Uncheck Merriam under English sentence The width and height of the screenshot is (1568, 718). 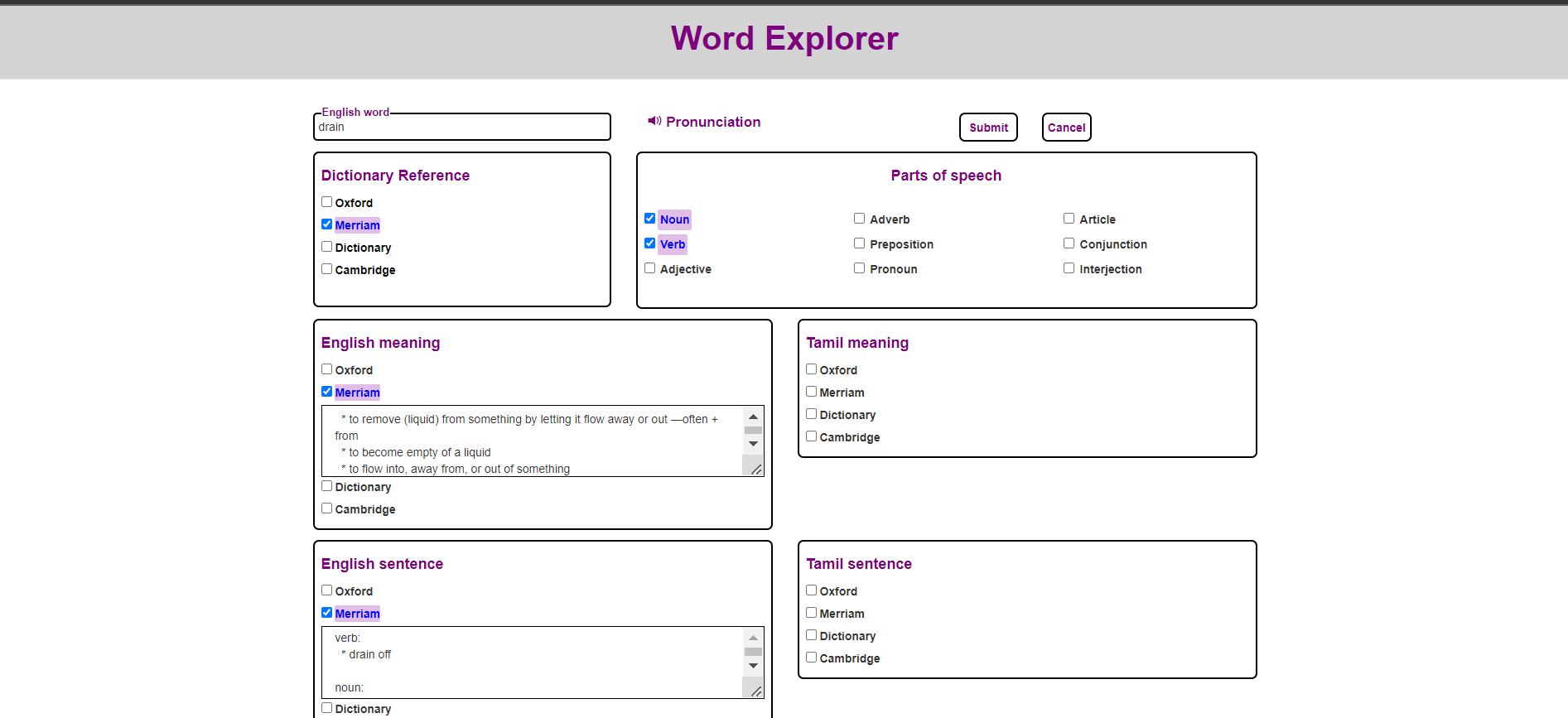[x=326, y=613]
